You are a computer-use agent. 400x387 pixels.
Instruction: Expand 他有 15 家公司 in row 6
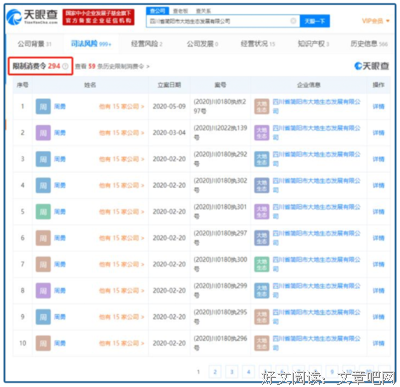pos(122,238)
